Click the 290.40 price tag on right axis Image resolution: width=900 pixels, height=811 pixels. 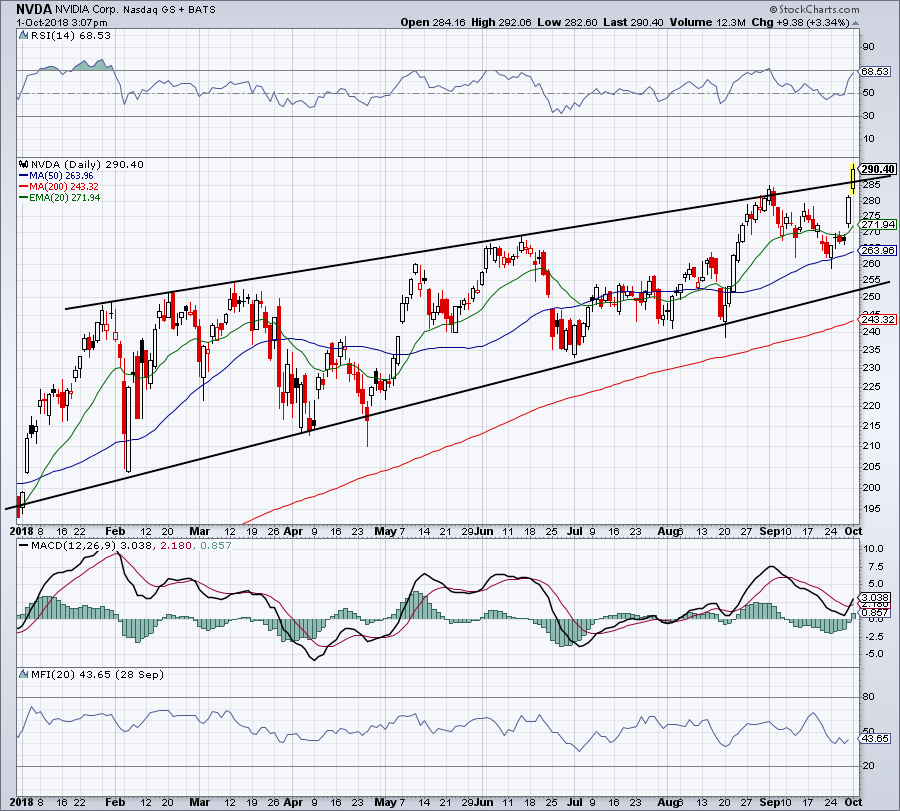(878, 169)
